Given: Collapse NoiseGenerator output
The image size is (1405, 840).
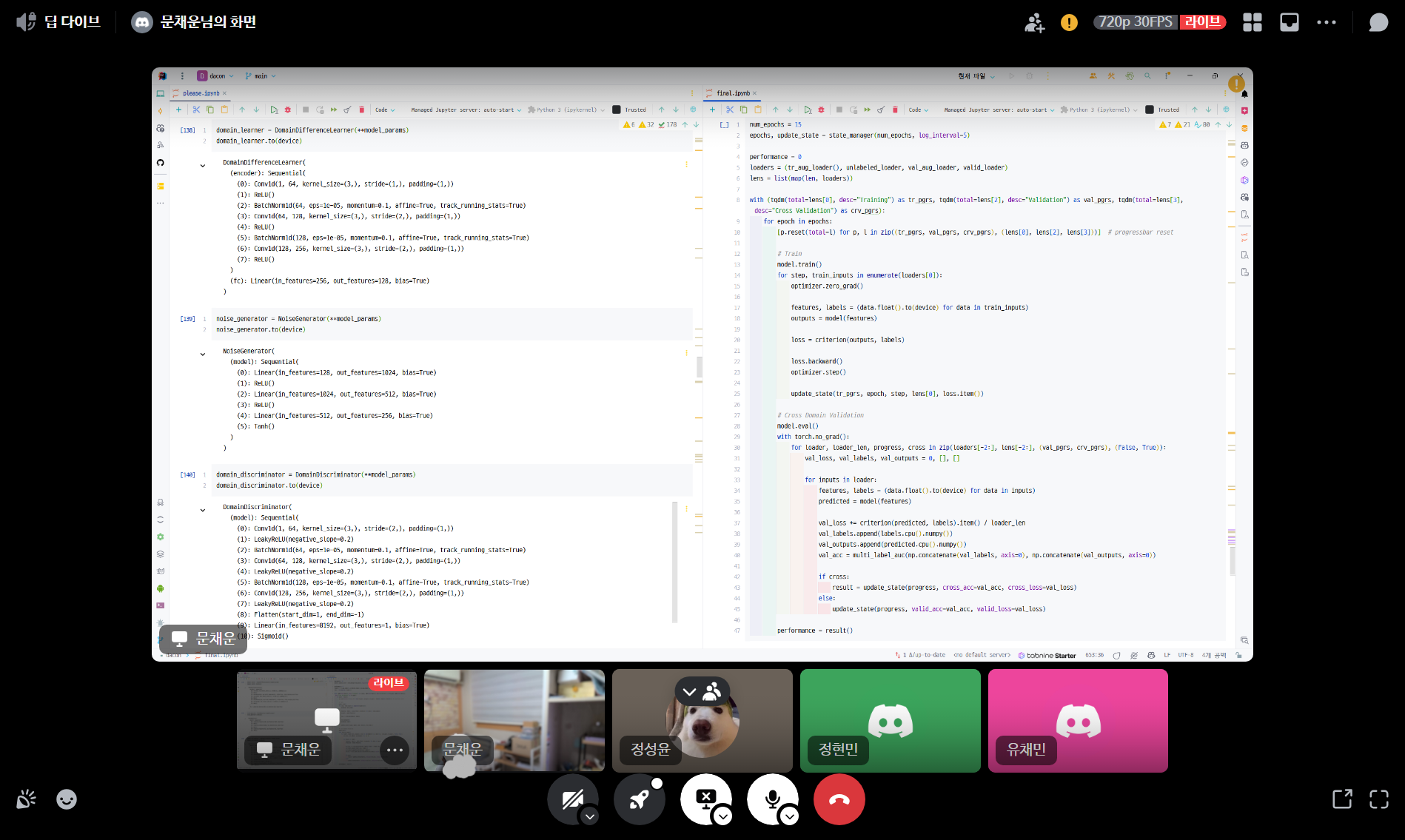Looking at the screenshot, I should click(203, 355).
